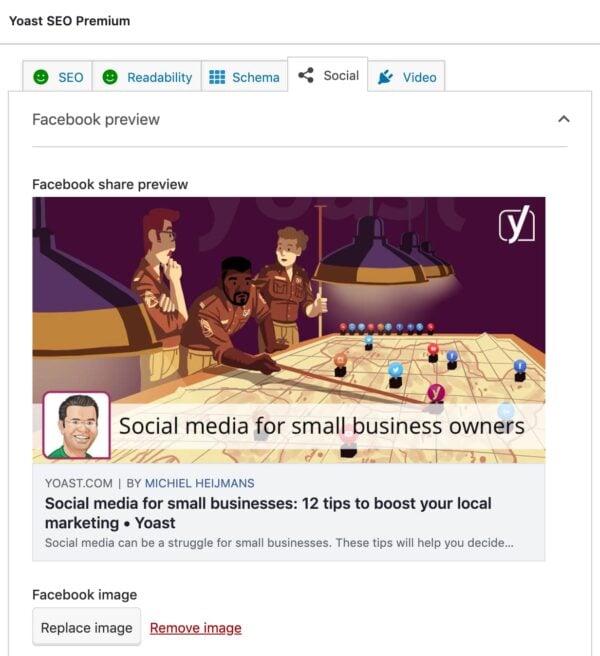Click the green smiley SEO score icon
600x656 pixels.
tap(41, 77)
